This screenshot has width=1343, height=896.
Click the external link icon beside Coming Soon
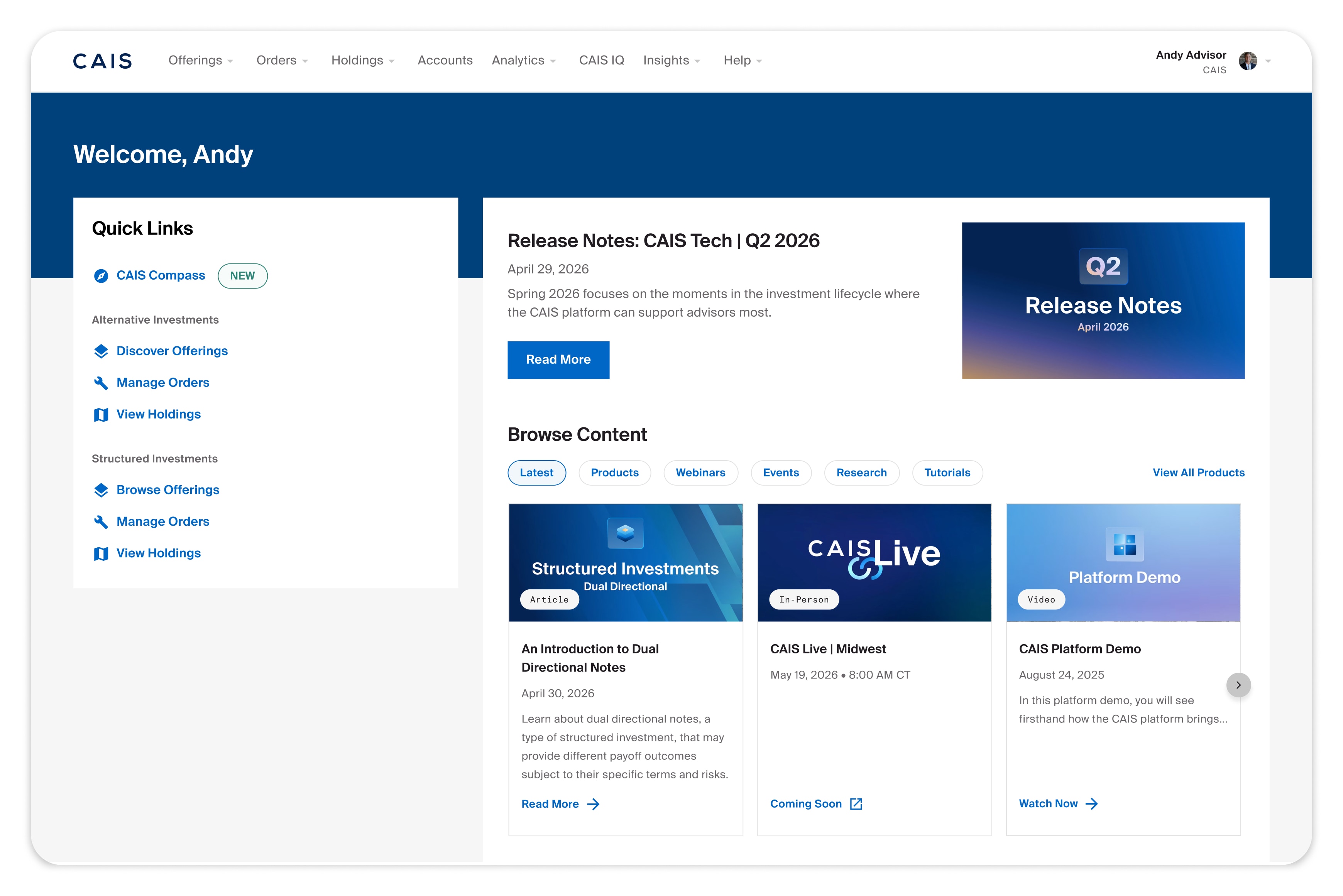(856, 804)
